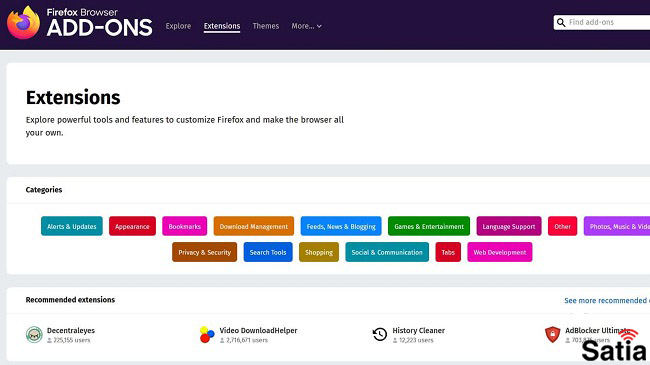Open the Decentraleyes extension icon

coord(34,334)
